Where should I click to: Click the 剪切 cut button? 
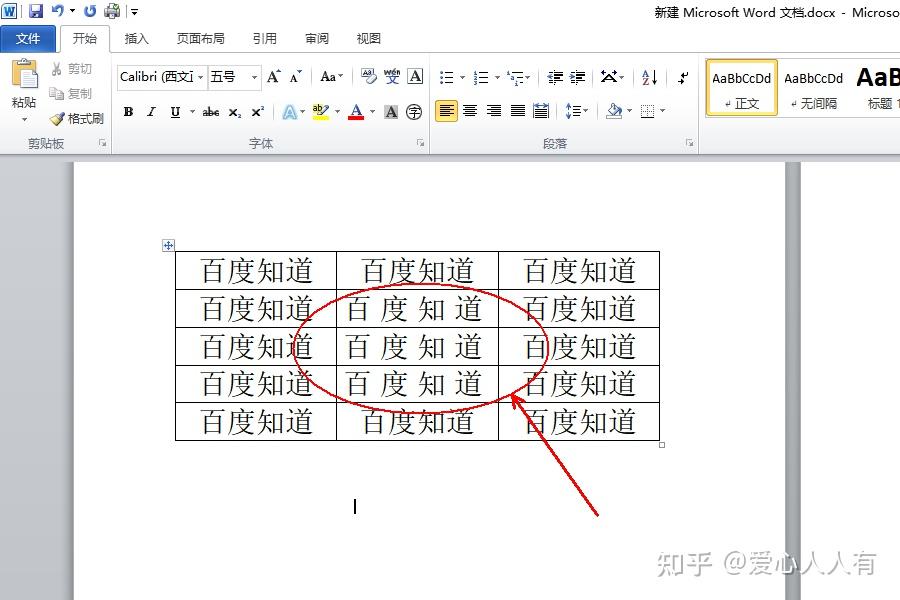[71, 69]
